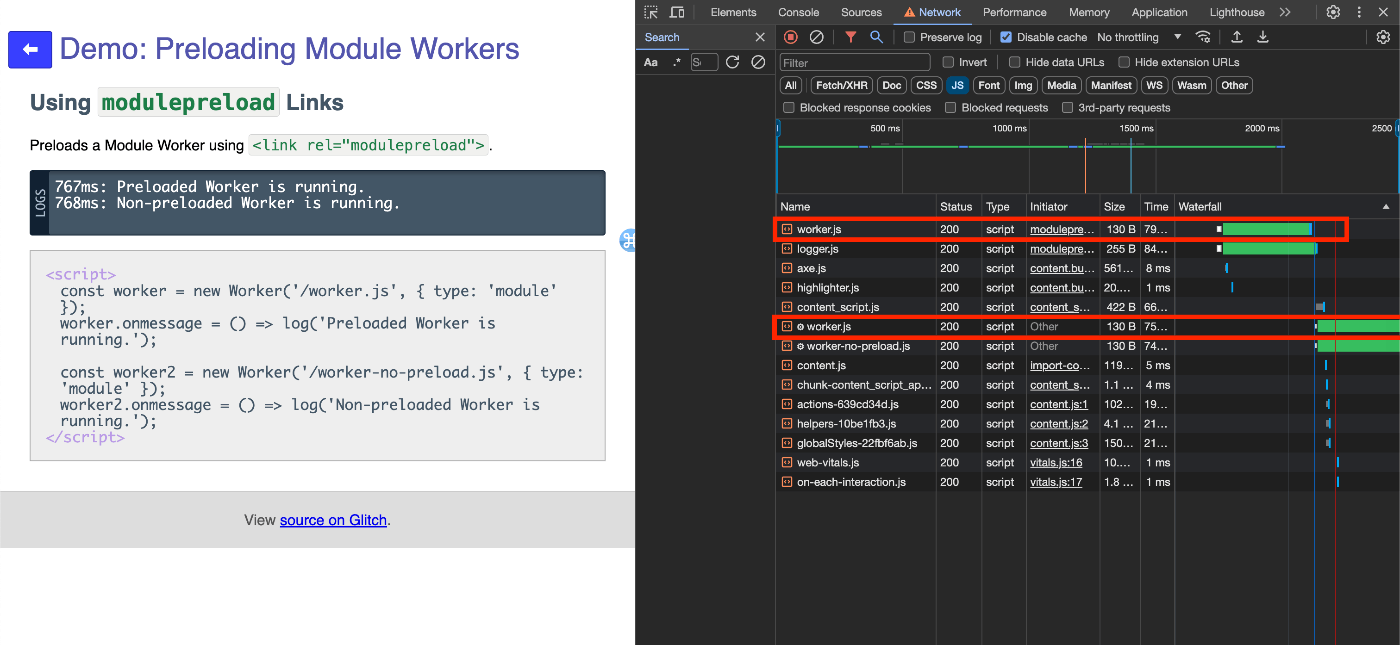Sort by the Time column header
The image size is (1400, 645).
[1157, 207]
